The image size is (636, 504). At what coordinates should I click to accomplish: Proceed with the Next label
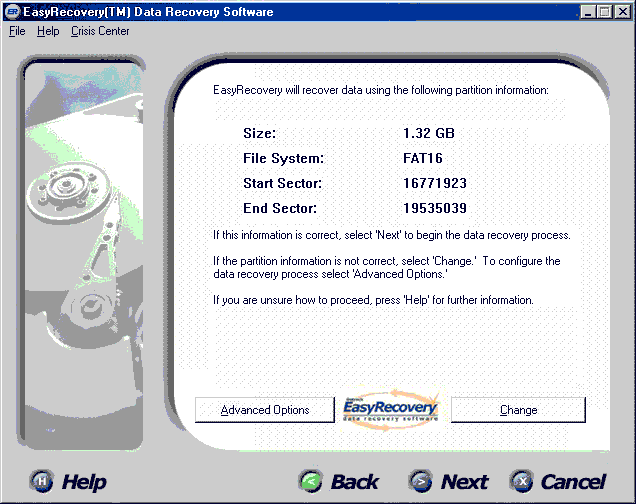pos(464,482)
